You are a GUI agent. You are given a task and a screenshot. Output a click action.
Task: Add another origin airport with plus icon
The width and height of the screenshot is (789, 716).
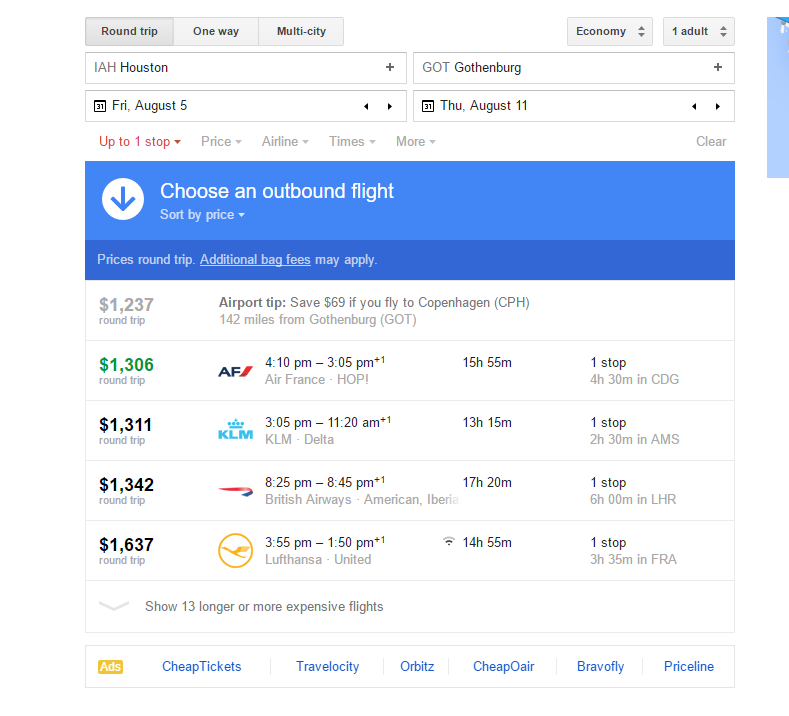390,68
